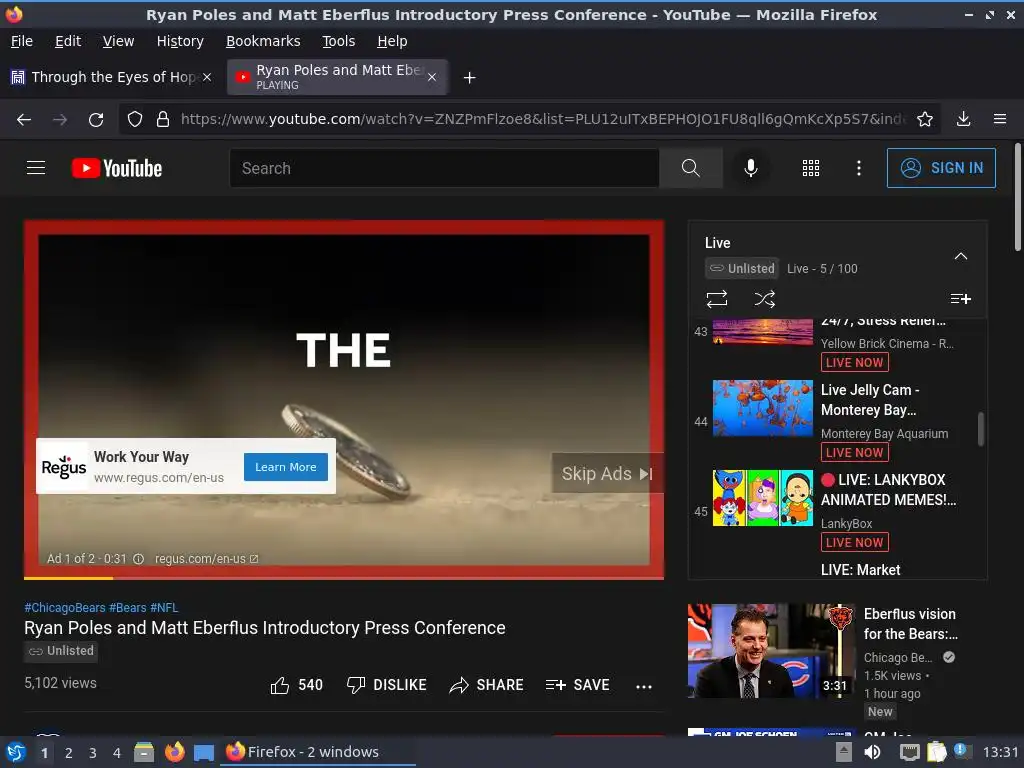Click Learn More on Regus ad
This screenshot has height=768, width=1024.
click(x=285, y=467)
